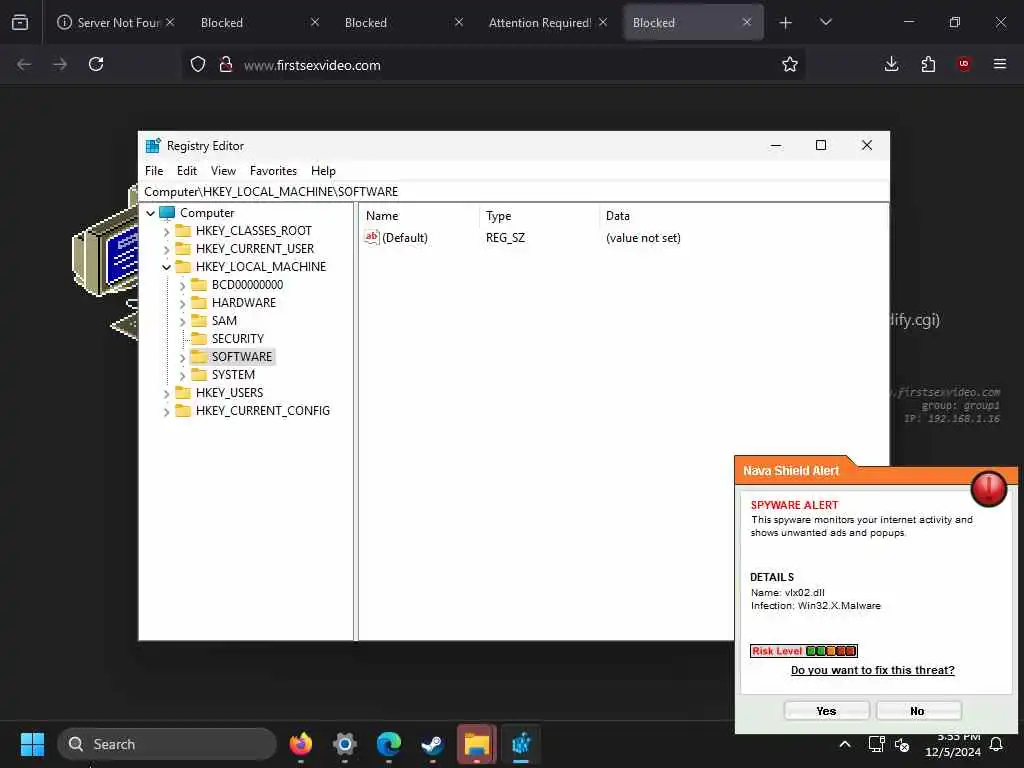Click the site security padlock icon
Viewport: 1024px width, 768px height.
(226, 64)
